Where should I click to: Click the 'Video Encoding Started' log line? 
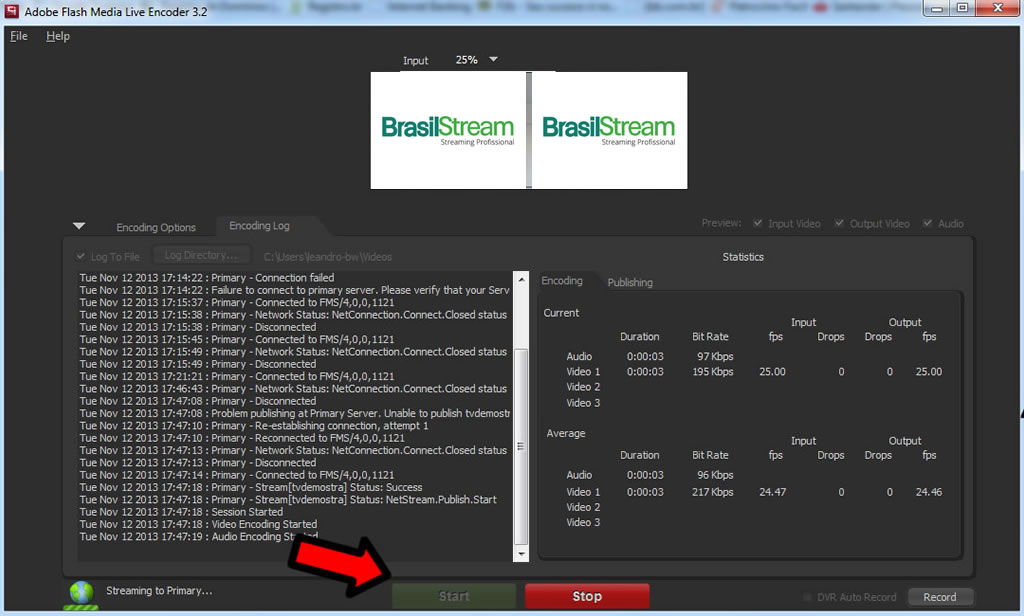(199, 525)
